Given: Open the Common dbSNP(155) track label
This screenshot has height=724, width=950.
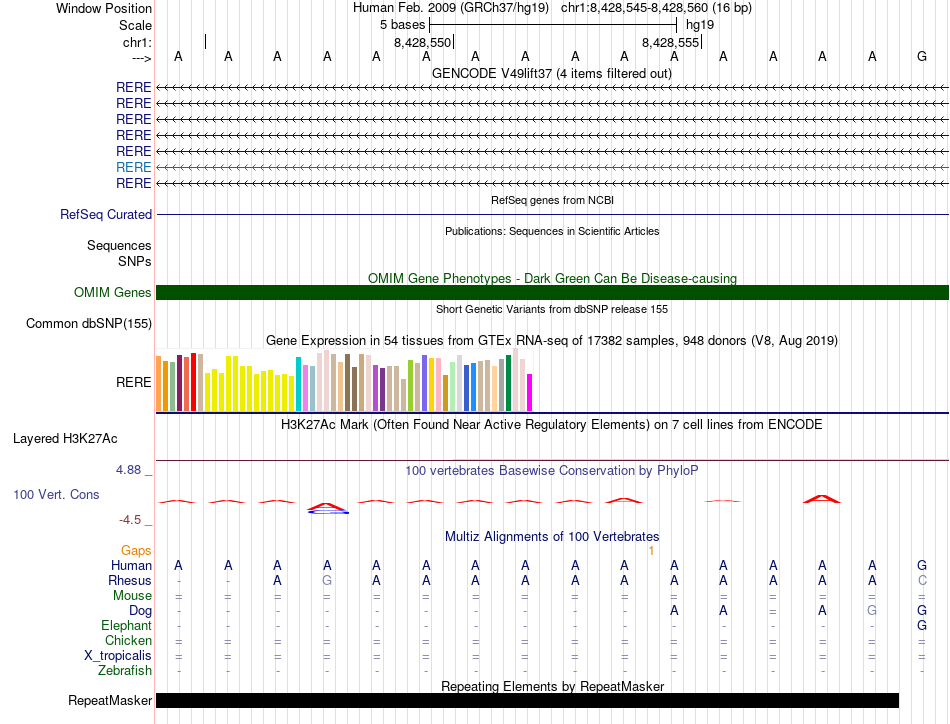Looking at the screenshot, I should pos(89,323).
